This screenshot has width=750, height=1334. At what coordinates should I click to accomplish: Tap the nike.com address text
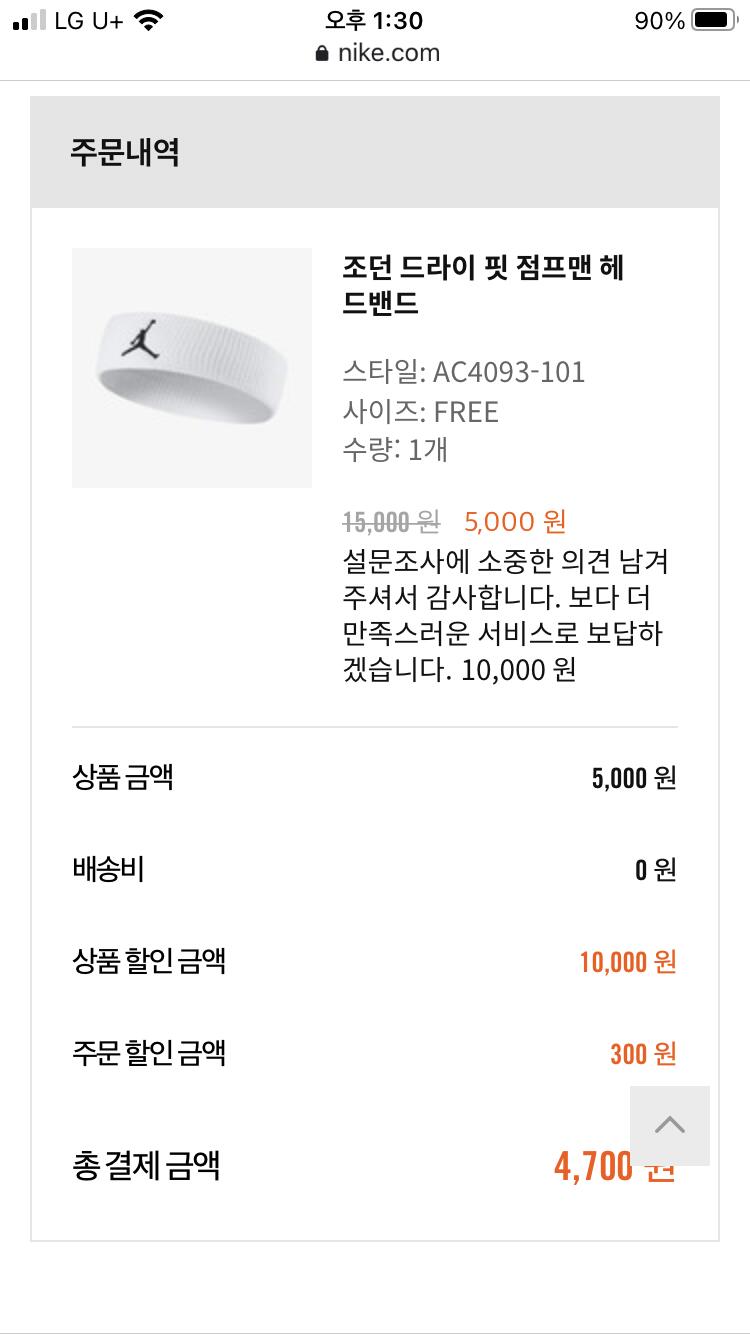(x=388, y=53)
